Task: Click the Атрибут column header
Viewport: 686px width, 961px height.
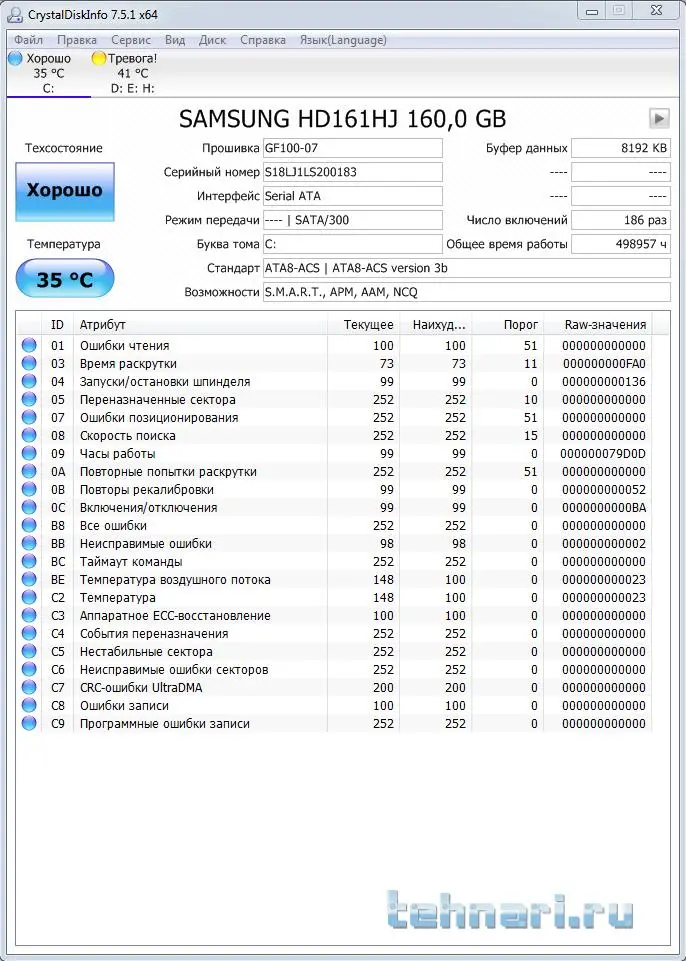Action: tap(200, 324)
